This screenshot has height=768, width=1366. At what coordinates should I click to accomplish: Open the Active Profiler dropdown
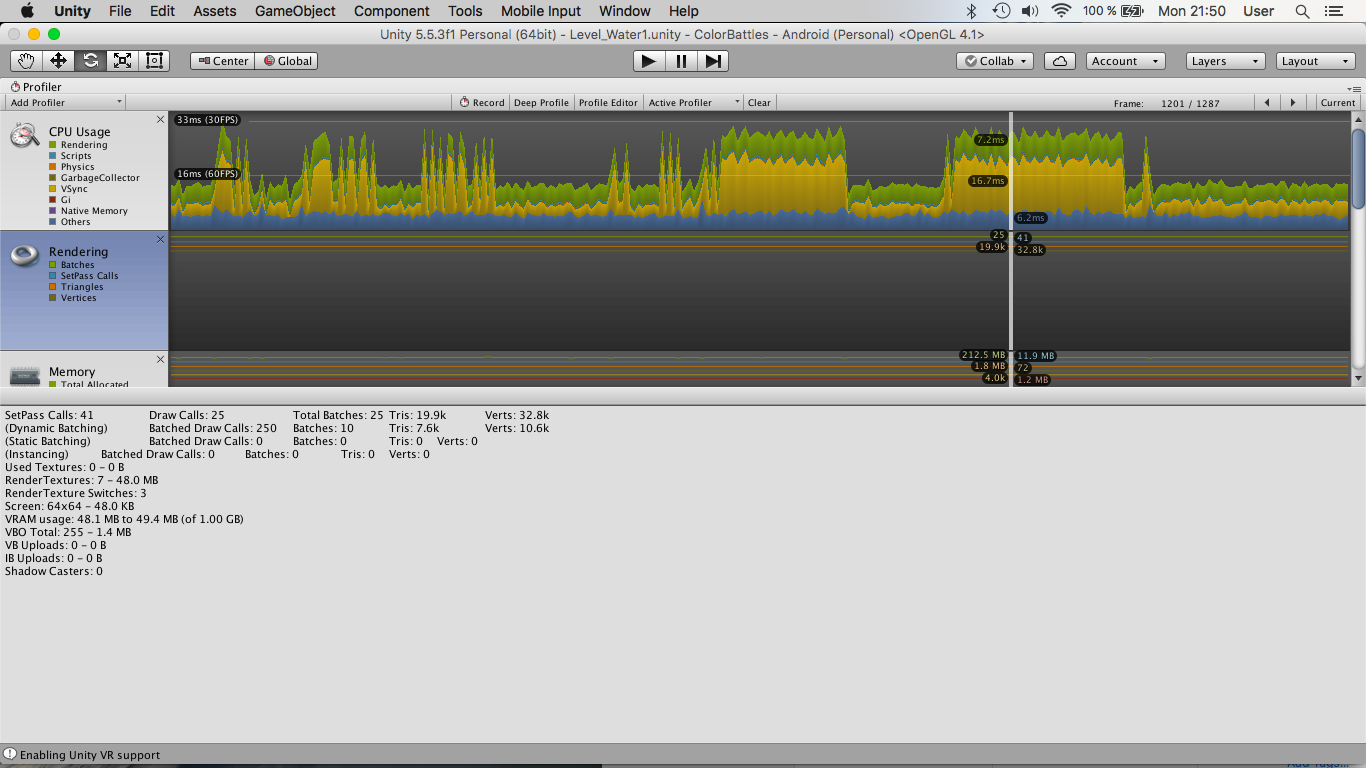(x=694, y=103)
